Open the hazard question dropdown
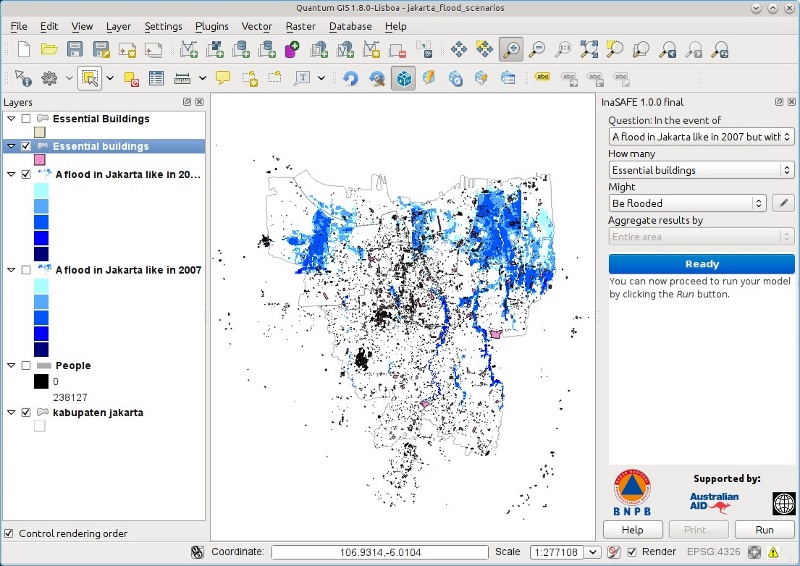 point(702,137)
